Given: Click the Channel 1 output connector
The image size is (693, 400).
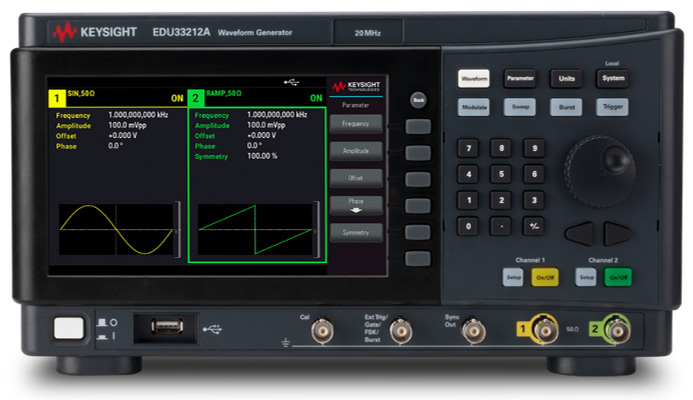Looking at the screenshot, I should click(545, 329).
